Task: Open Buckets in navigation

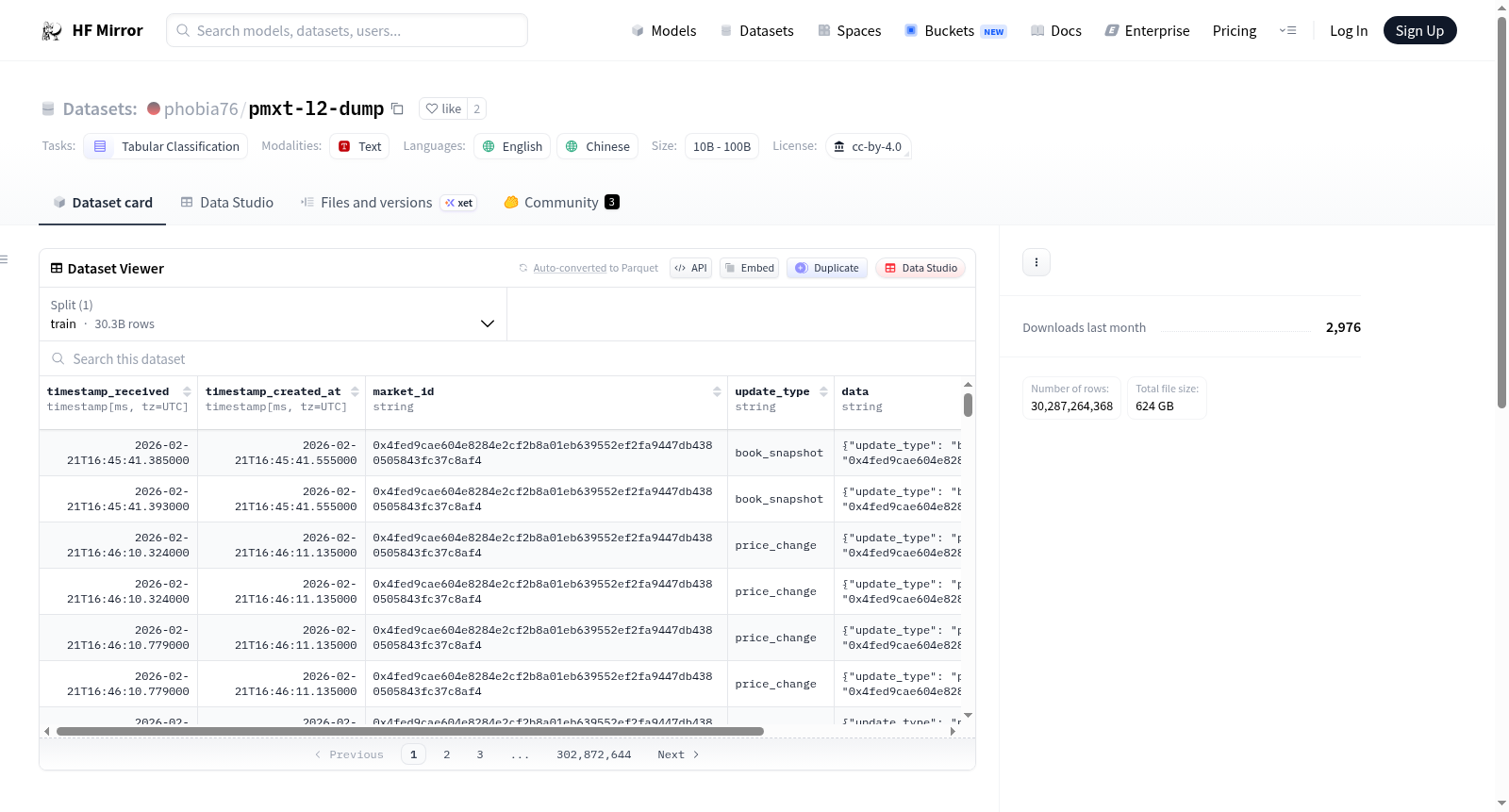Action: coord(955,31)
